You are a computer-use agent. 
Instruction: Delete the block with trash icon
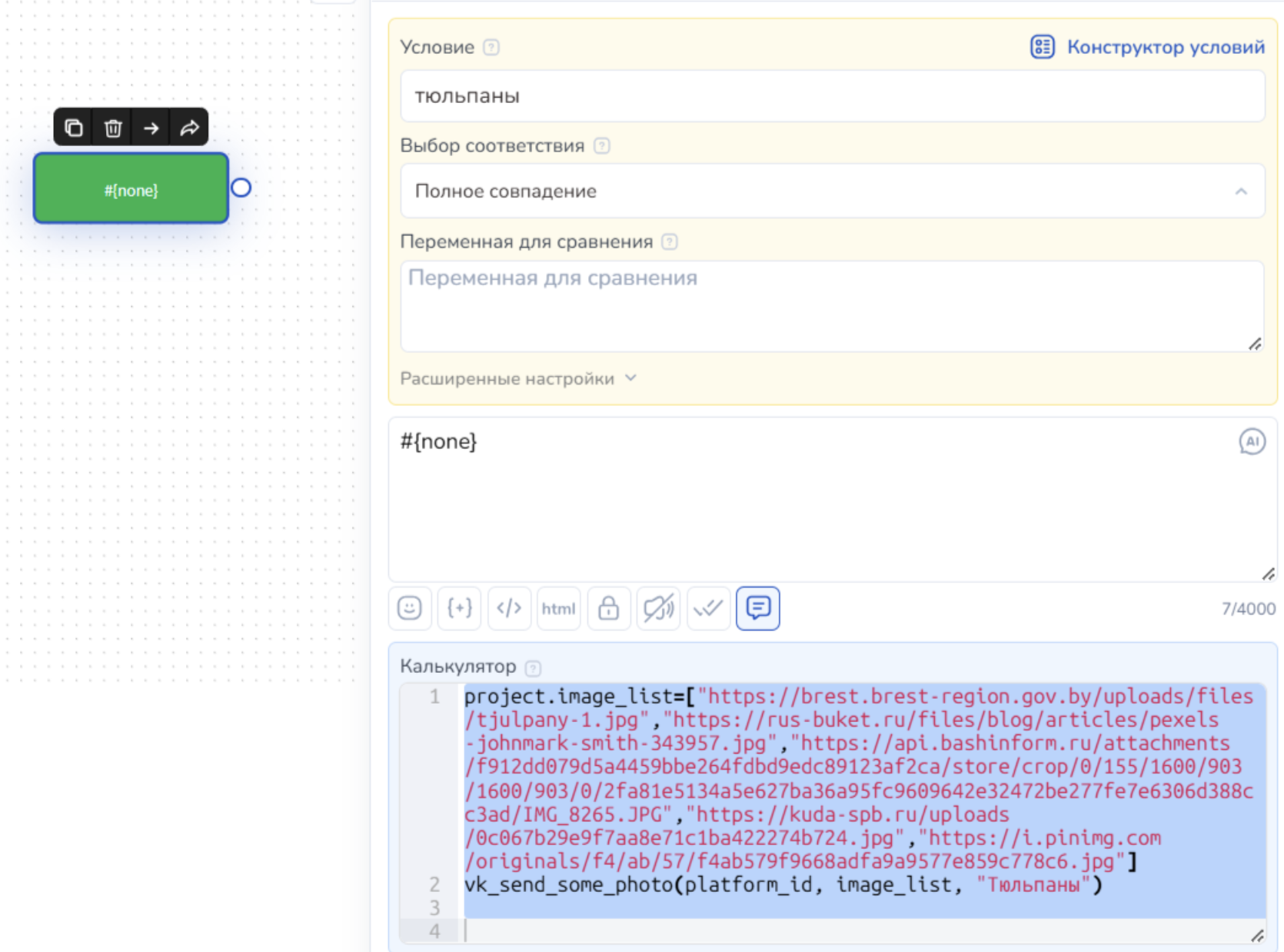tap(113, 128)
